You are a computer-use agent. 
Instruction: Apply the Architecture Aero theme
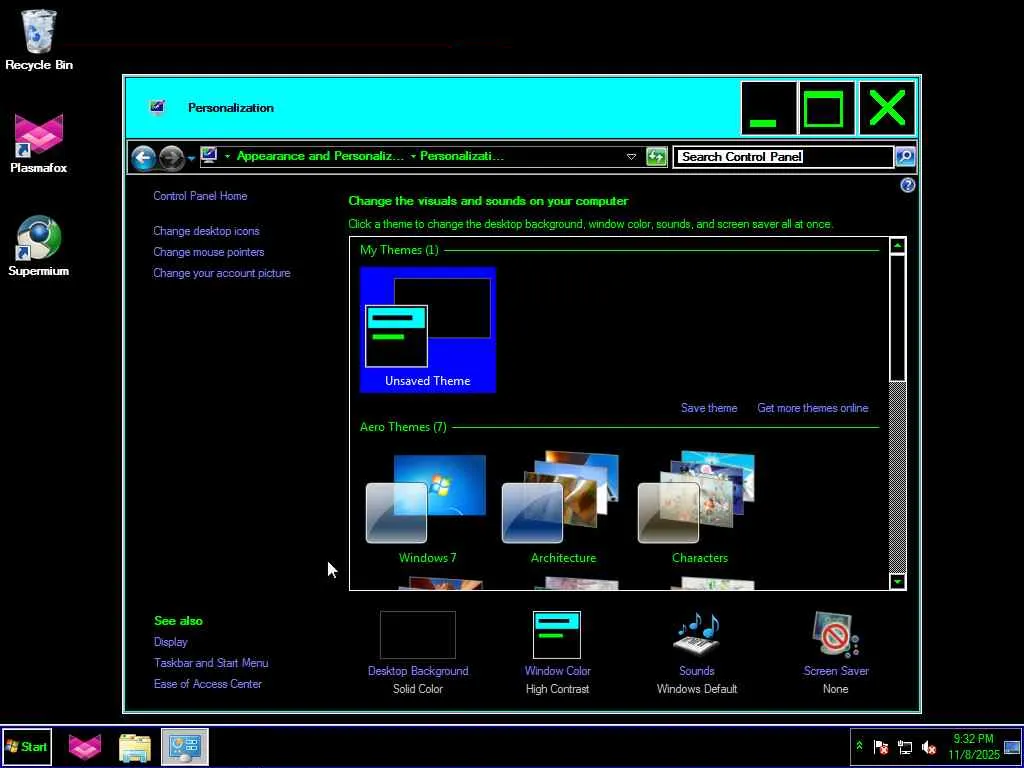[563, 507]
